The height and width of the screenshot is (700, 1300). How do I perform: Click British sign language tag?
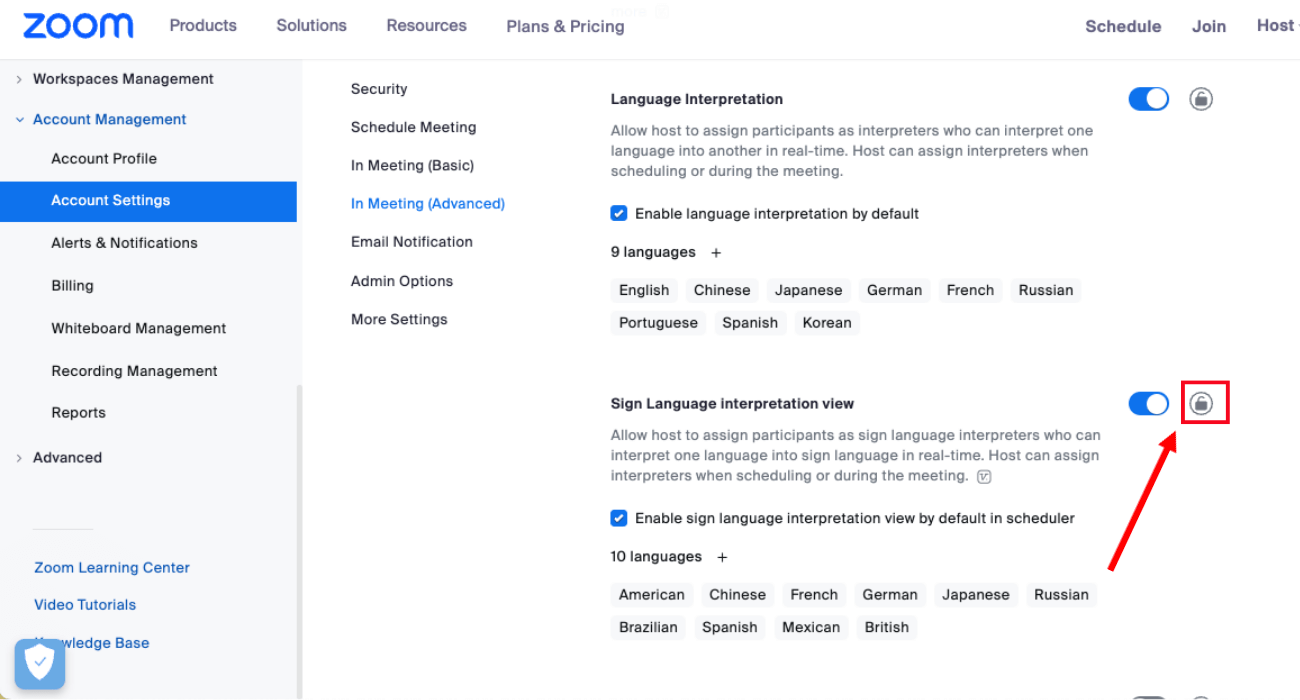coord(887,627)
